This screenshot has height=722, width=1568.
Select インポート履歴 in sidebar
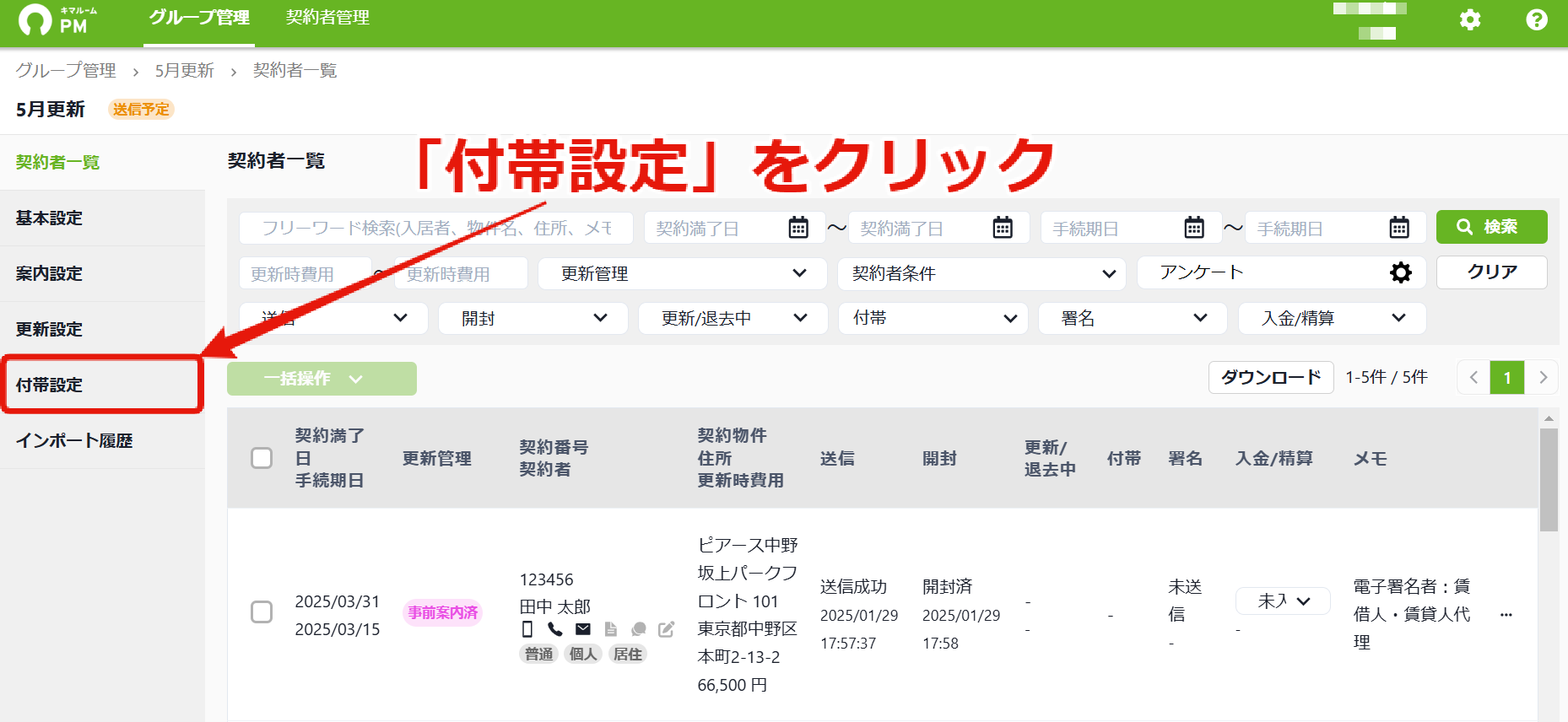coord(102,440)
